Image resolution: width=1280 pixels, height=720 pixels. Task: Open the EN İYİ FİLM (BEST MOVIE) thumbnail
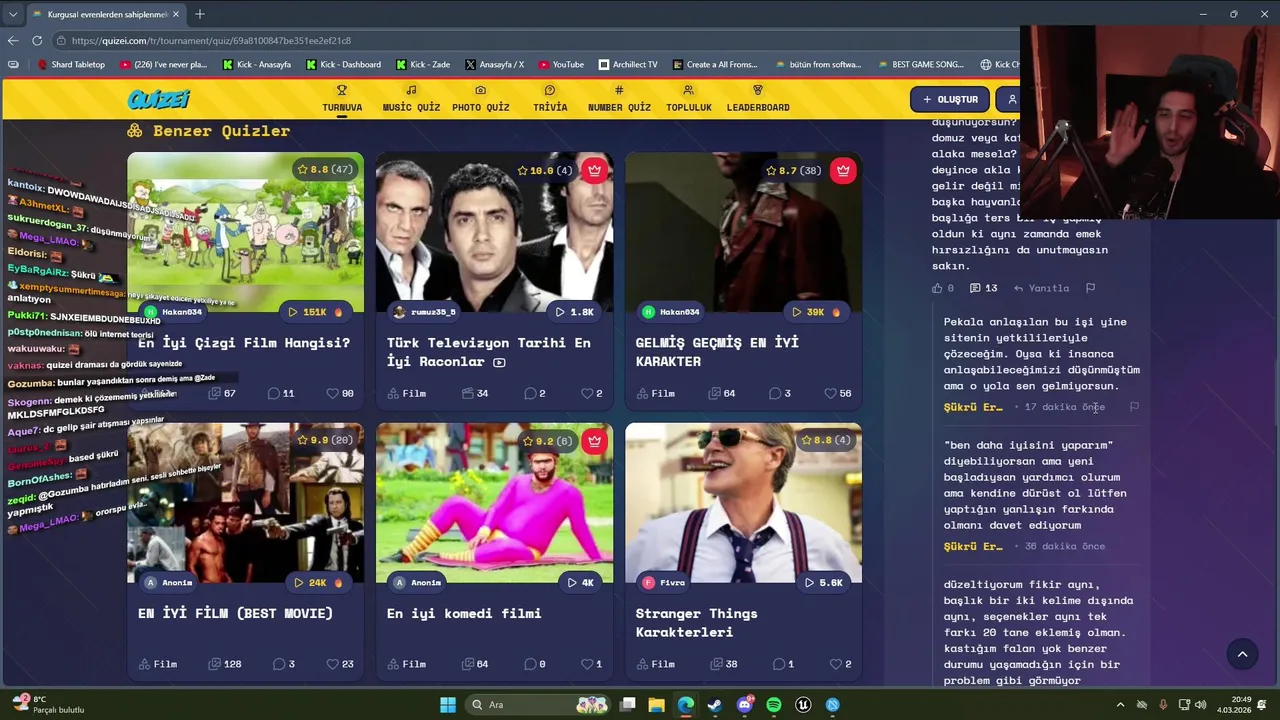pyautogui.click(x=245, y=503)
